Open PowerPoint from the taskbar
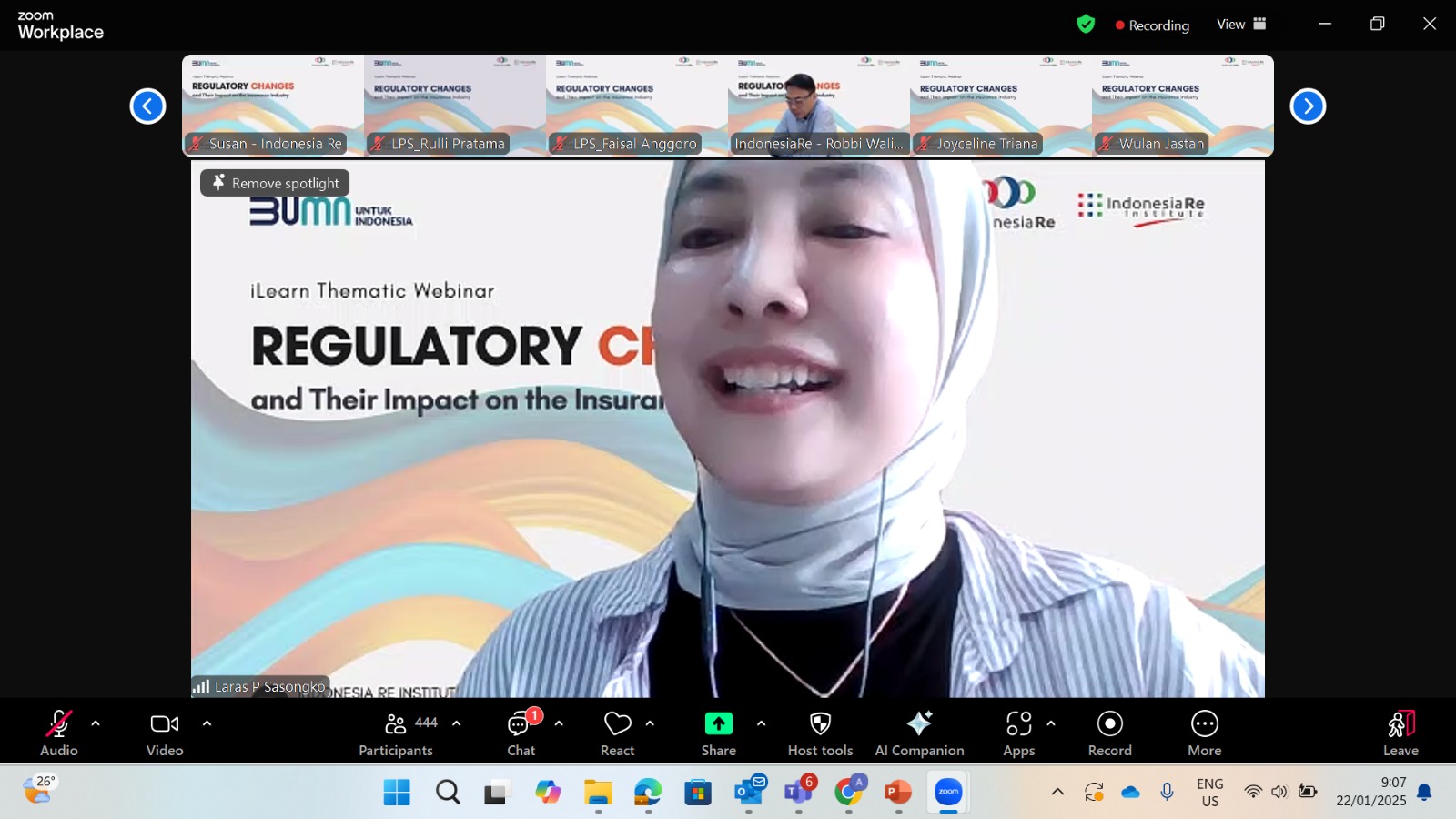The height and width of the screenshot is (819, 1456). [x=898, y=793]
